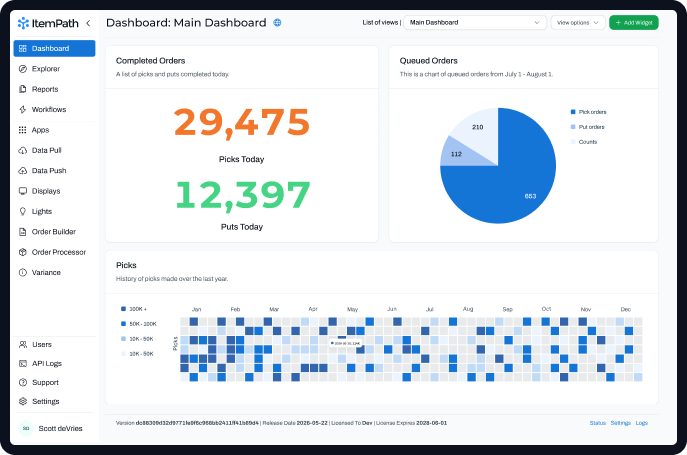Click the ItemPath logo
The image size is (687, 455).
[x=48, y=23]
